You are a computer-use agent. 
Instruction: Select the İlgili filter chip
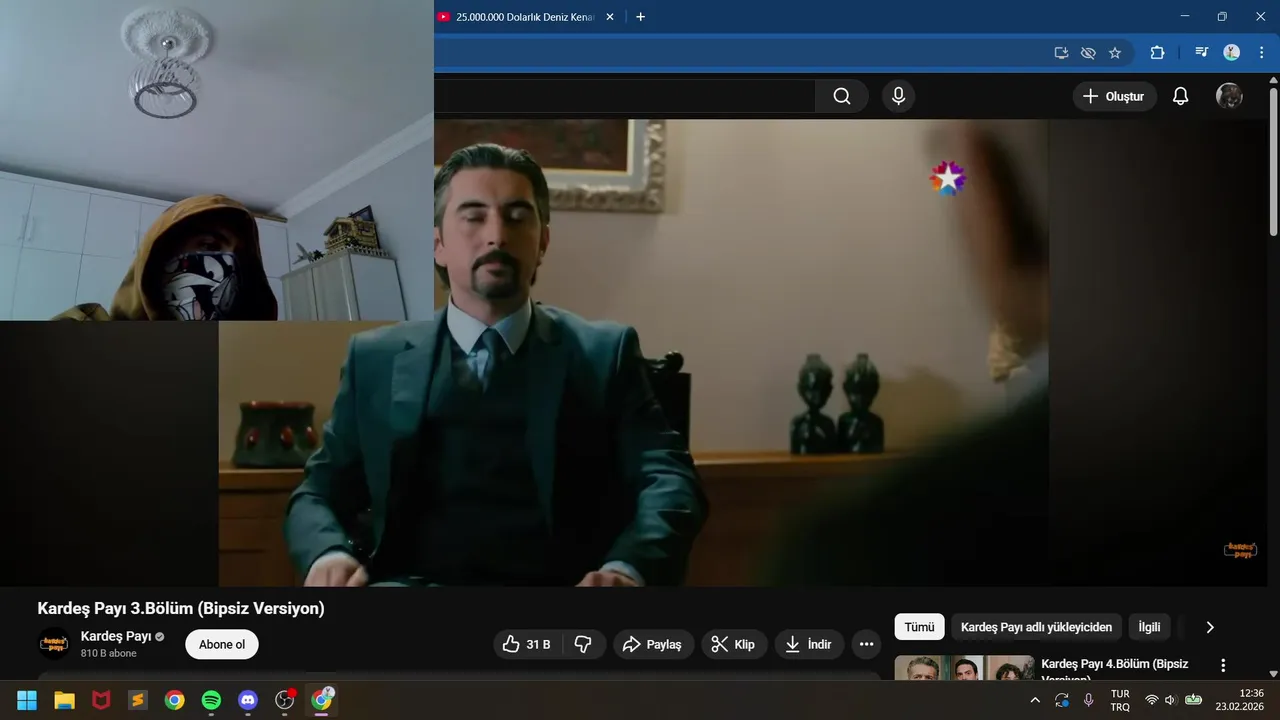coord(1150,627)
